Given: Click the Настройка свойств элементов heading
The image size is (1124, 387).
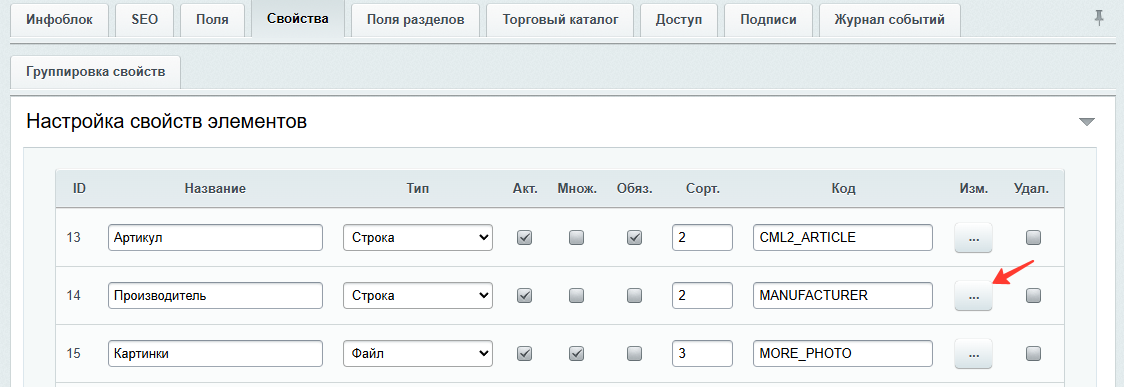Looking at the screenshot, I should (x=167, y=122).
